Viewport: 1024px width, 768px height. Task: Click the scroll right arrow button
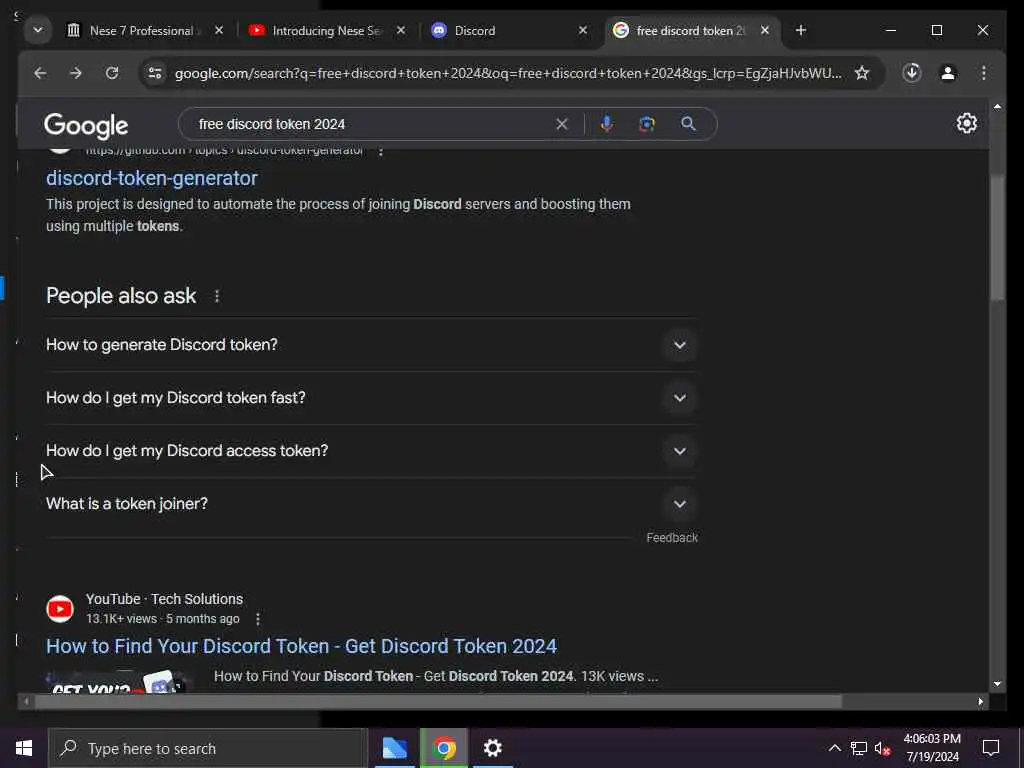tap(980, 702)
